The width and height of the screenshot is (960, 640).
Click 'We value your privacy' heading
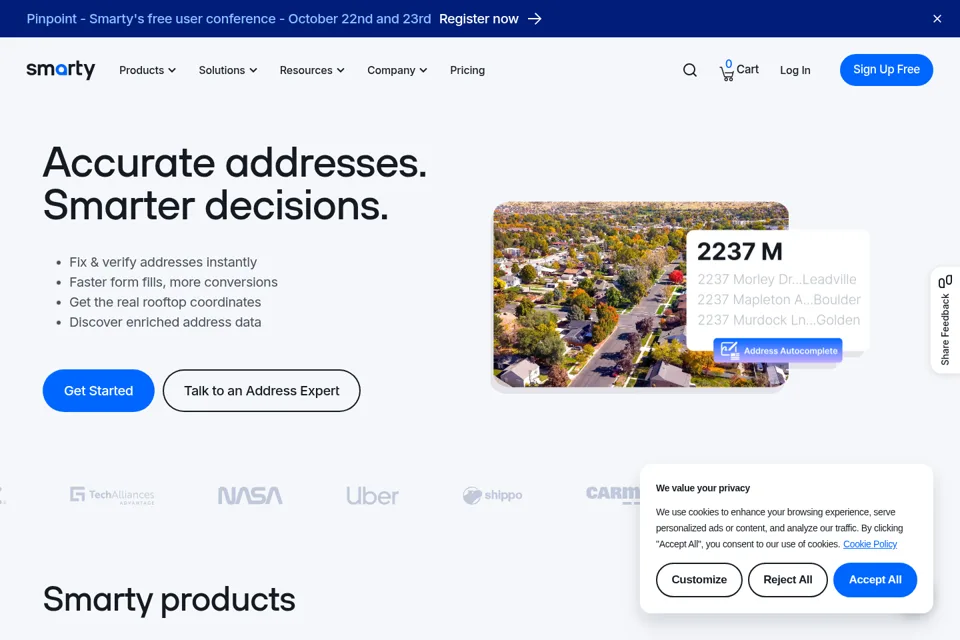point(702,488)
